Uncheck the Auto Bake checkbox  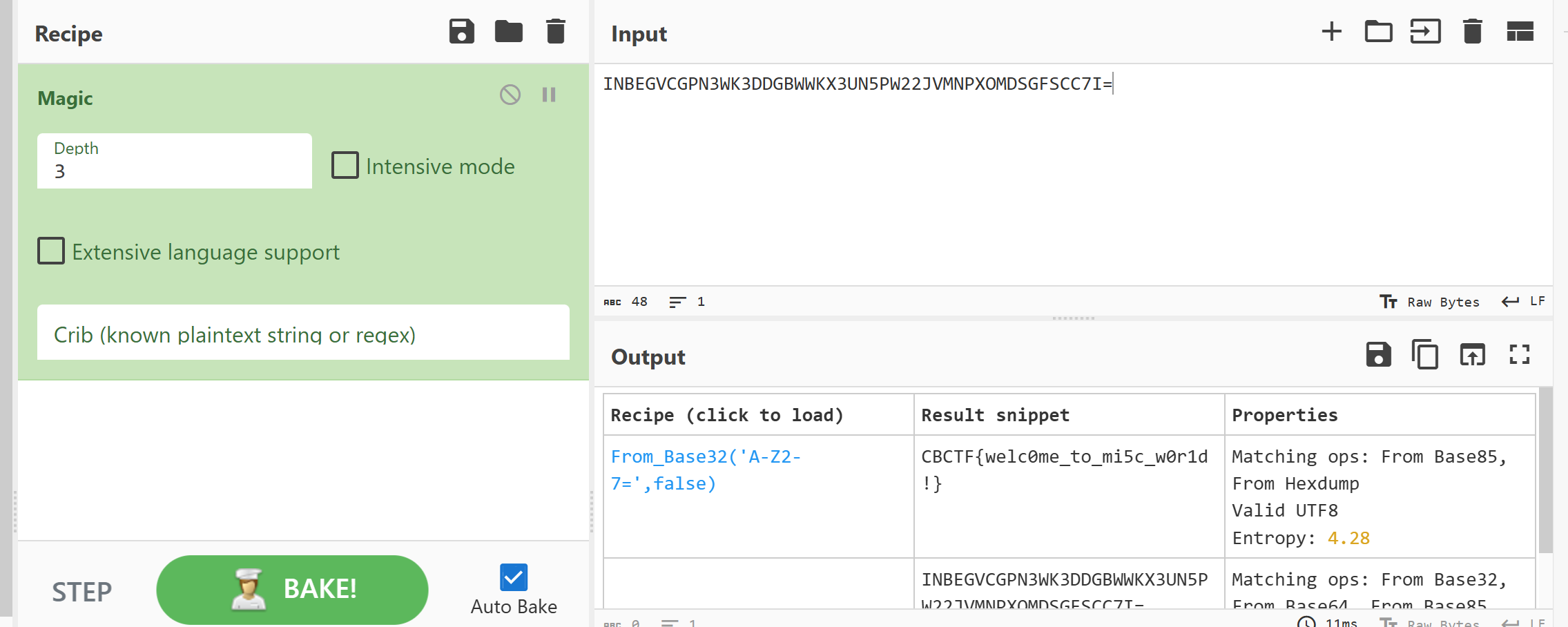click(x=514, y=577)
